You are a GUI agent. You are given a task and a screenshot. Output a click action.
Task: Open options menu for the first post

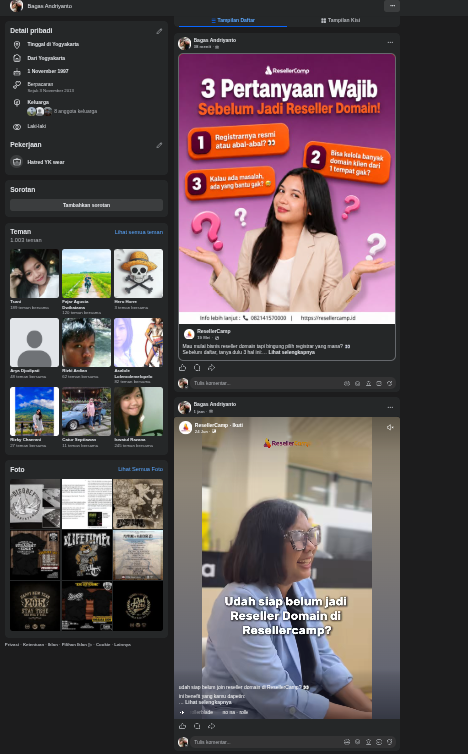click(x=390, y=42)
